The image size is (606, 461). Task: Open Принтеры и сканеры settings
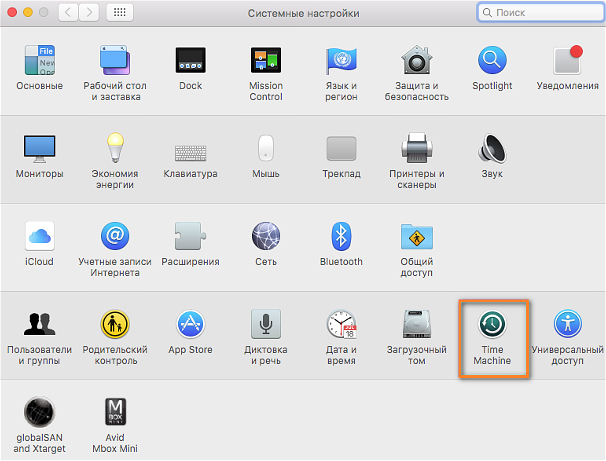click(416, 149)
